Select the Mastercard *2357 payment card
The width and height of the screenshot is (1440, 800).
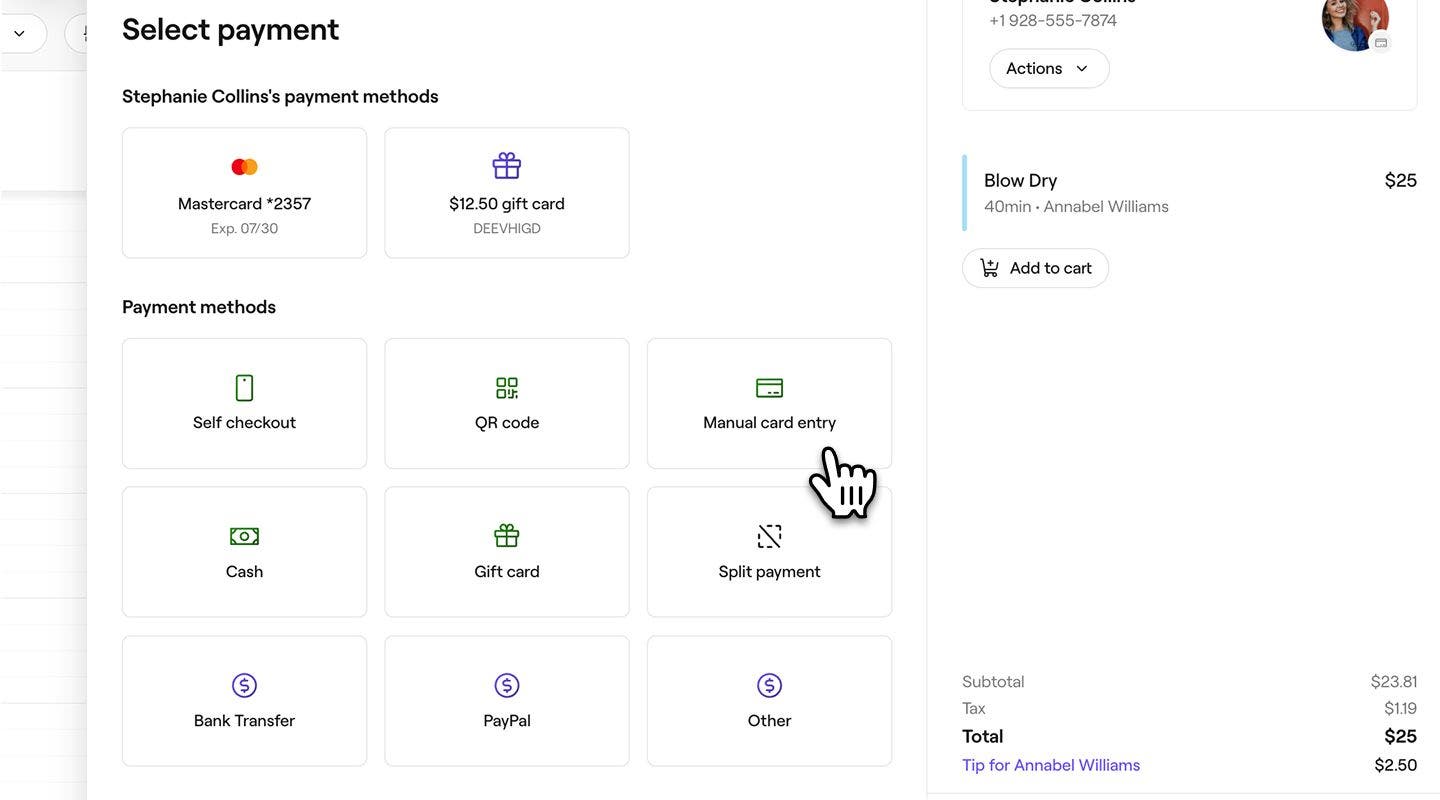coord(244,193)
